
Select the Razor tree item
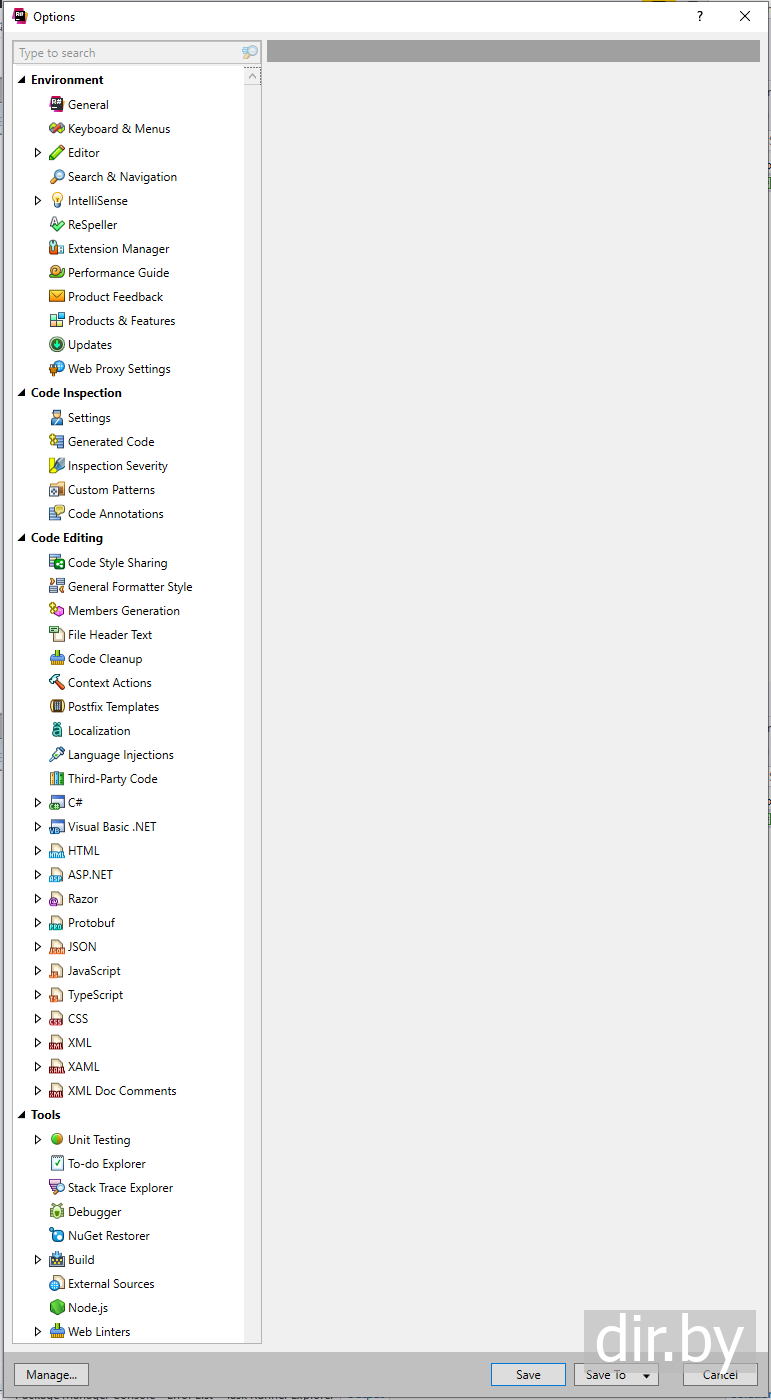click(83, 899)
